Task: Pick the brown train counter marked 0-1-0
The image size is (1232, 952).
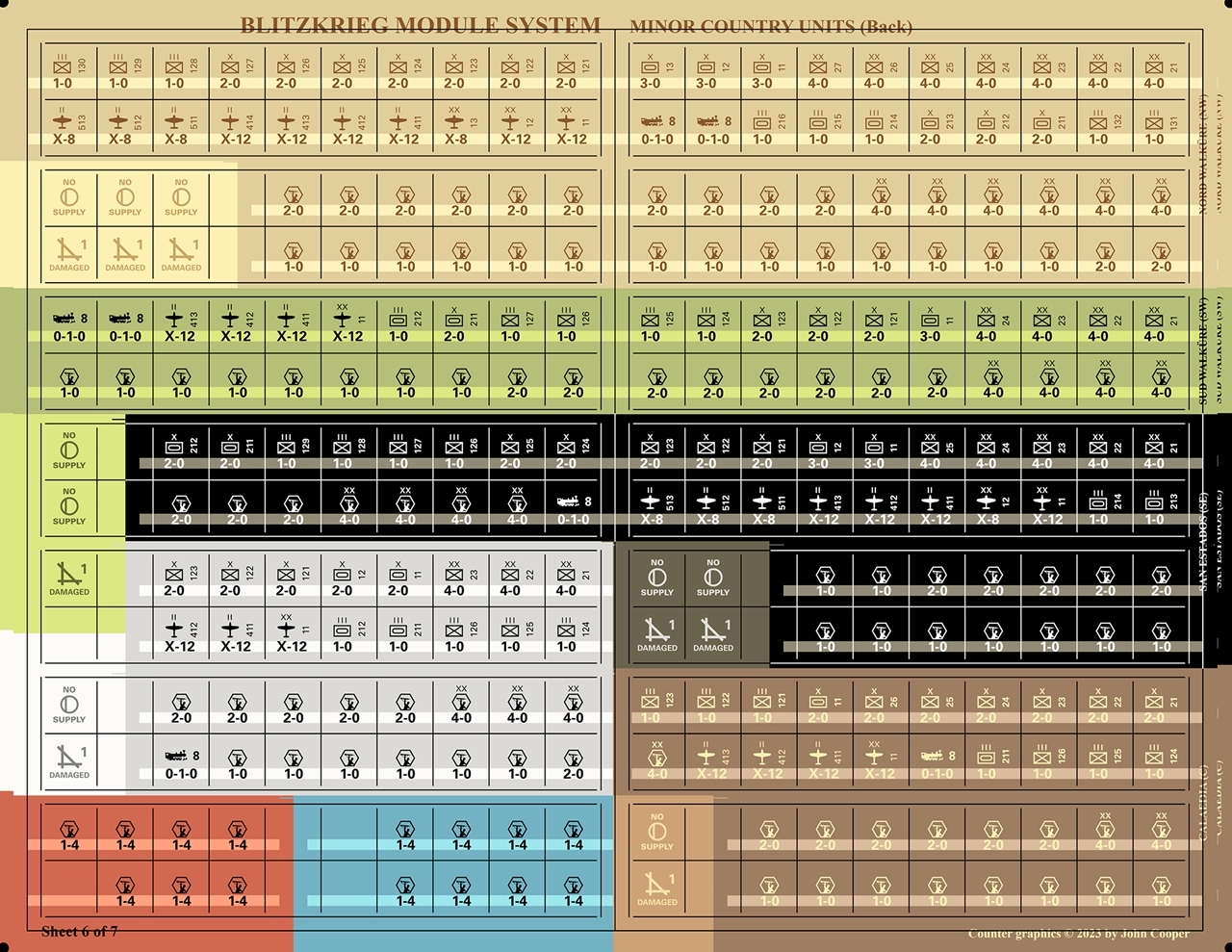Action: (x=937, y=763)
